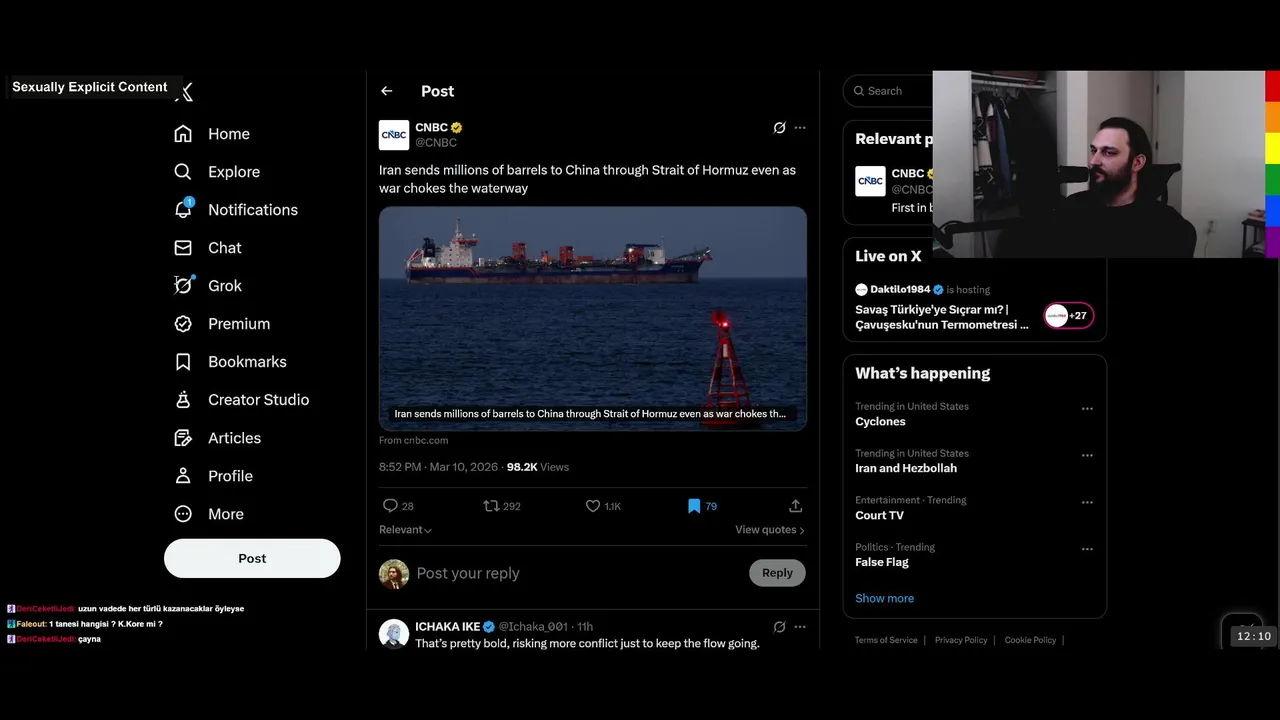Click the Post your reply field

point(578,573)
